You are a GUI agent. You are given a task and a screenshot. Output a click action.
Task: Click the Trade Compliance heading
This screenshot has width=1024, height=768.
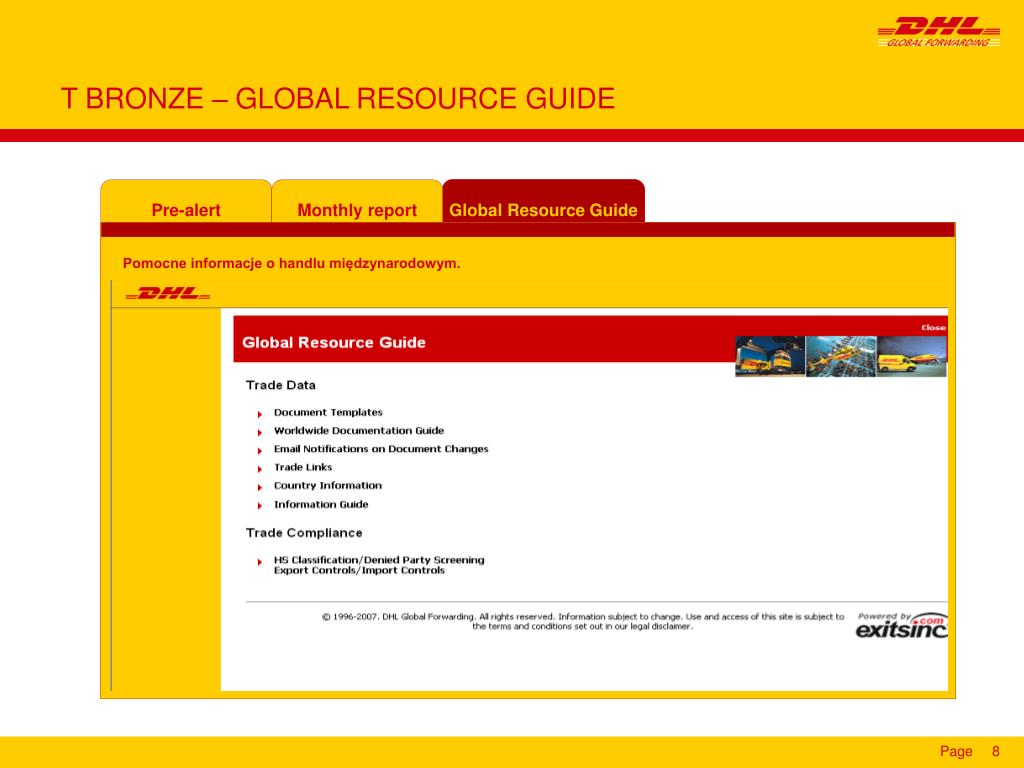(x=304, y=533)
